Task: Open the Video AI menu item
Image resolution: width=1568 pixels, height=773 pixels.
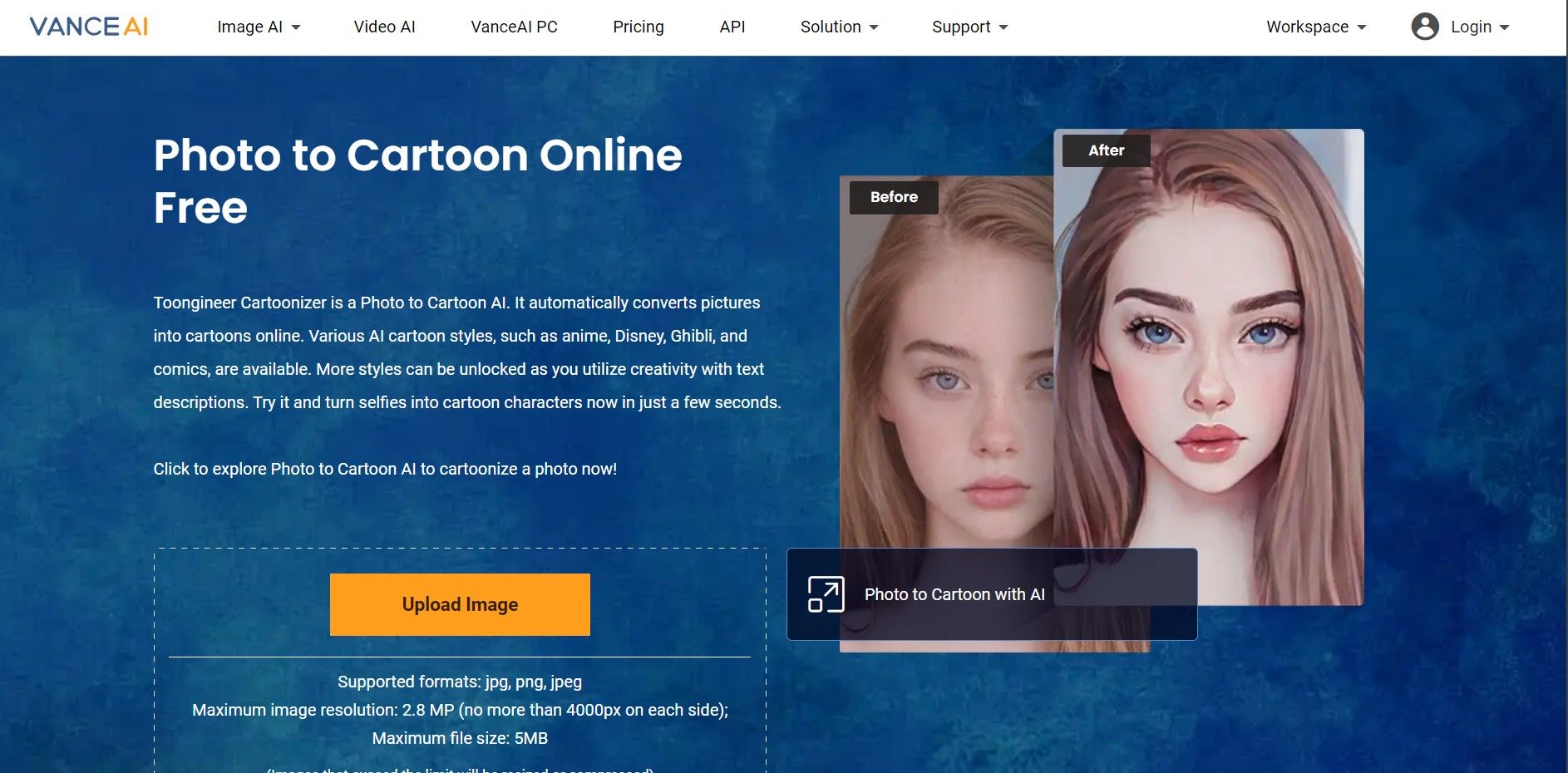Action: tap(384, 27)
